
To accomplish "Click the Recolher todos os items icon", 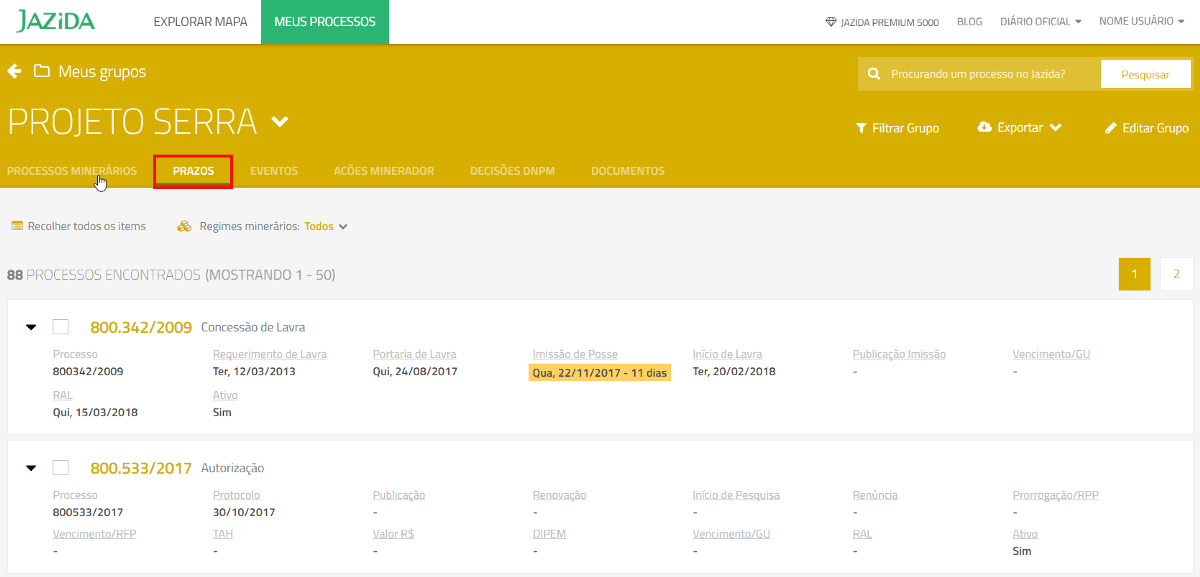I will pyautogui.click(x=17, y=226).
